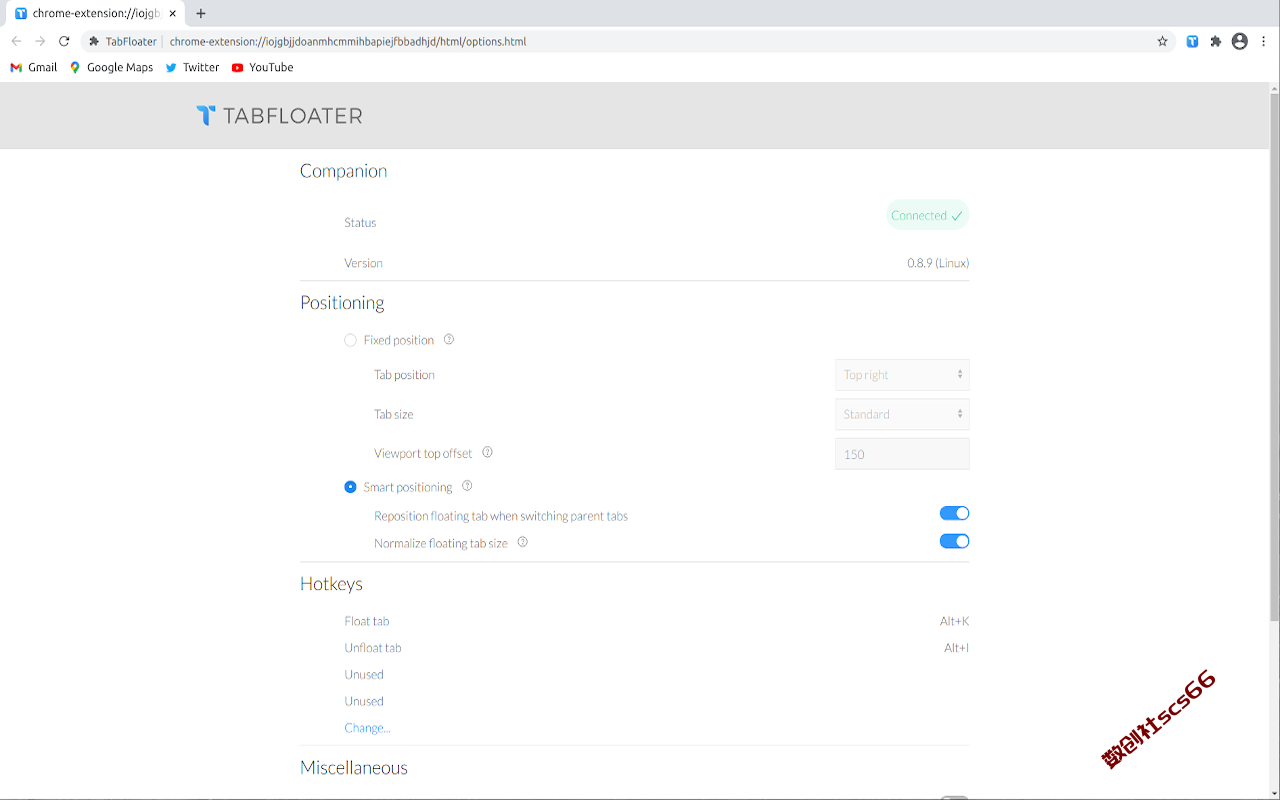
Task: Select the Smart positioning radio button
Action: (x=350, y=487)
